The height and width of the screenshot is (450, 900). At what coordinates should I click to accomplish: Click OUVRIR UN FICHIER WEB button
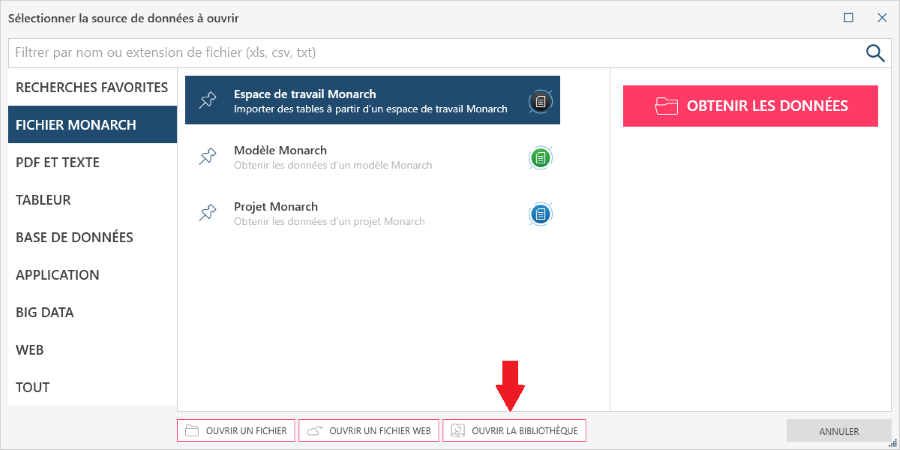click(369, 430)
